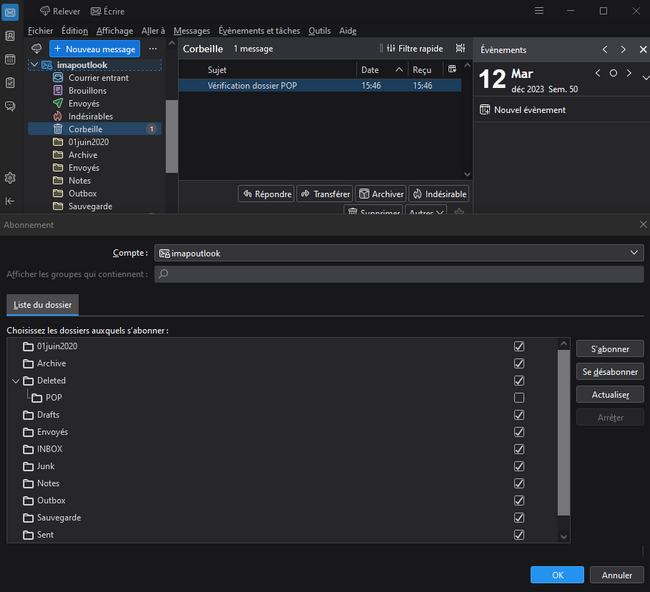The height and width of the screenshot is (592, 650).
Task: Uncheck the Drafts folder subscription checkbox
Action: tap(518, 415)
